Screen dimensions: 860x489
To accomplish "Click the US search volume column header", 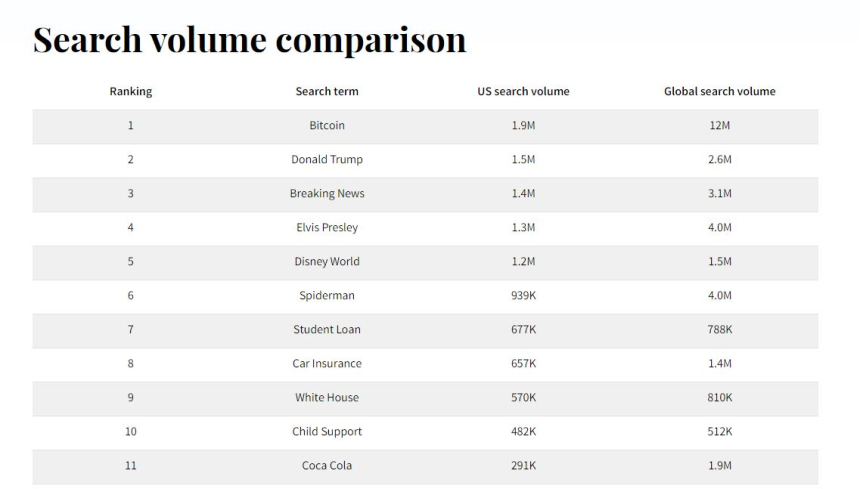I will tap(523, 91).
